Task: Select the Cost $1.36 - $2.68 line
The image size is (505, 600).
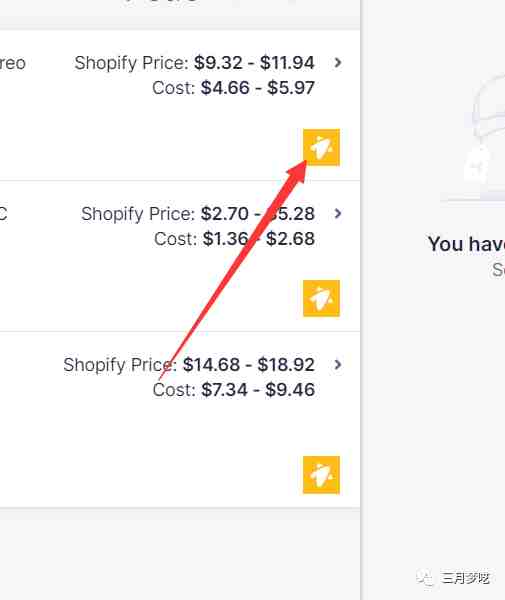Action: click(x=234, y=239)
